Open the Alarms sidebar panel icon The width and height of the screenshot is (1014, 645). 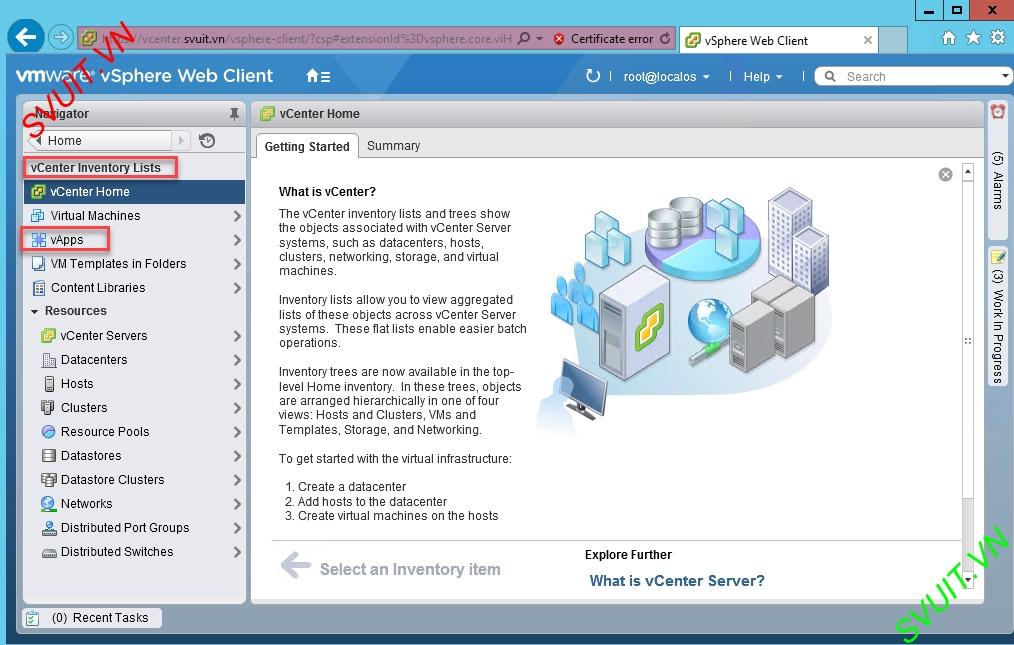[998, 112]
